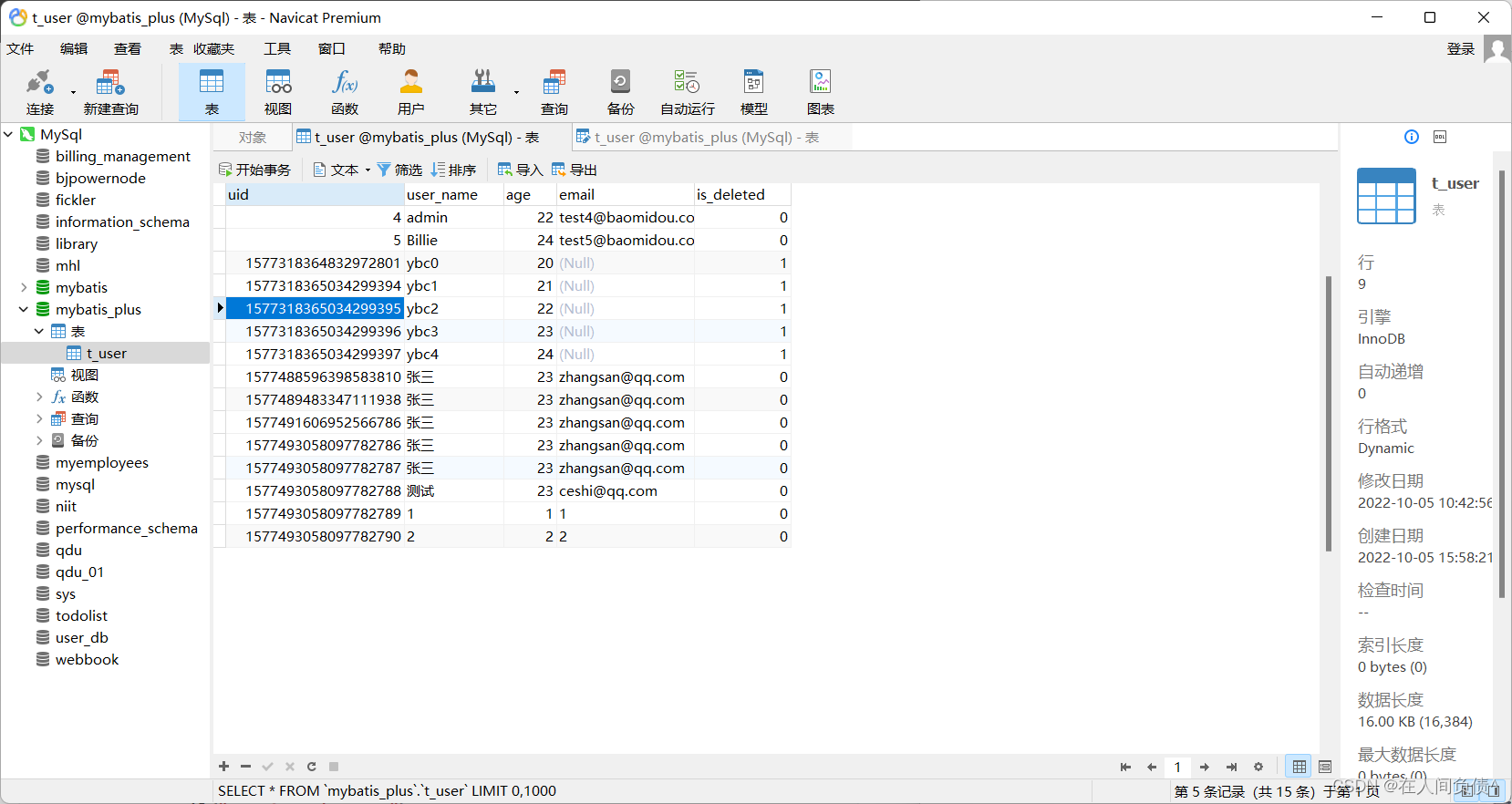Open the Others (其它) dropdown arrow
This screenshot has width=1512, height=804.
tap(516, 92)
